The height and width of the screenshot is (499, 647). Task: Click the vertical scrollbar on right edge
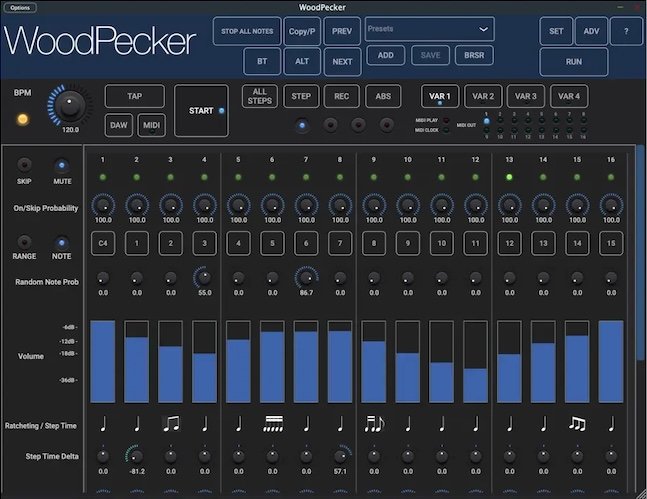coord(640,252)
